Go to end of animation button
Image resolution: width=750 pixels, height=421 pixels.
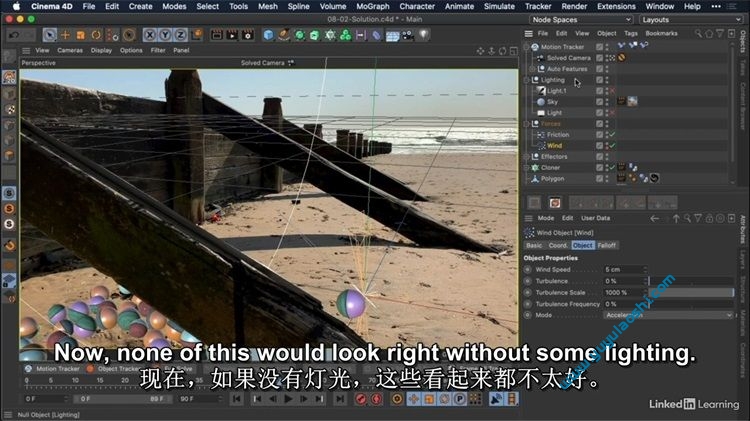[340, 399]
